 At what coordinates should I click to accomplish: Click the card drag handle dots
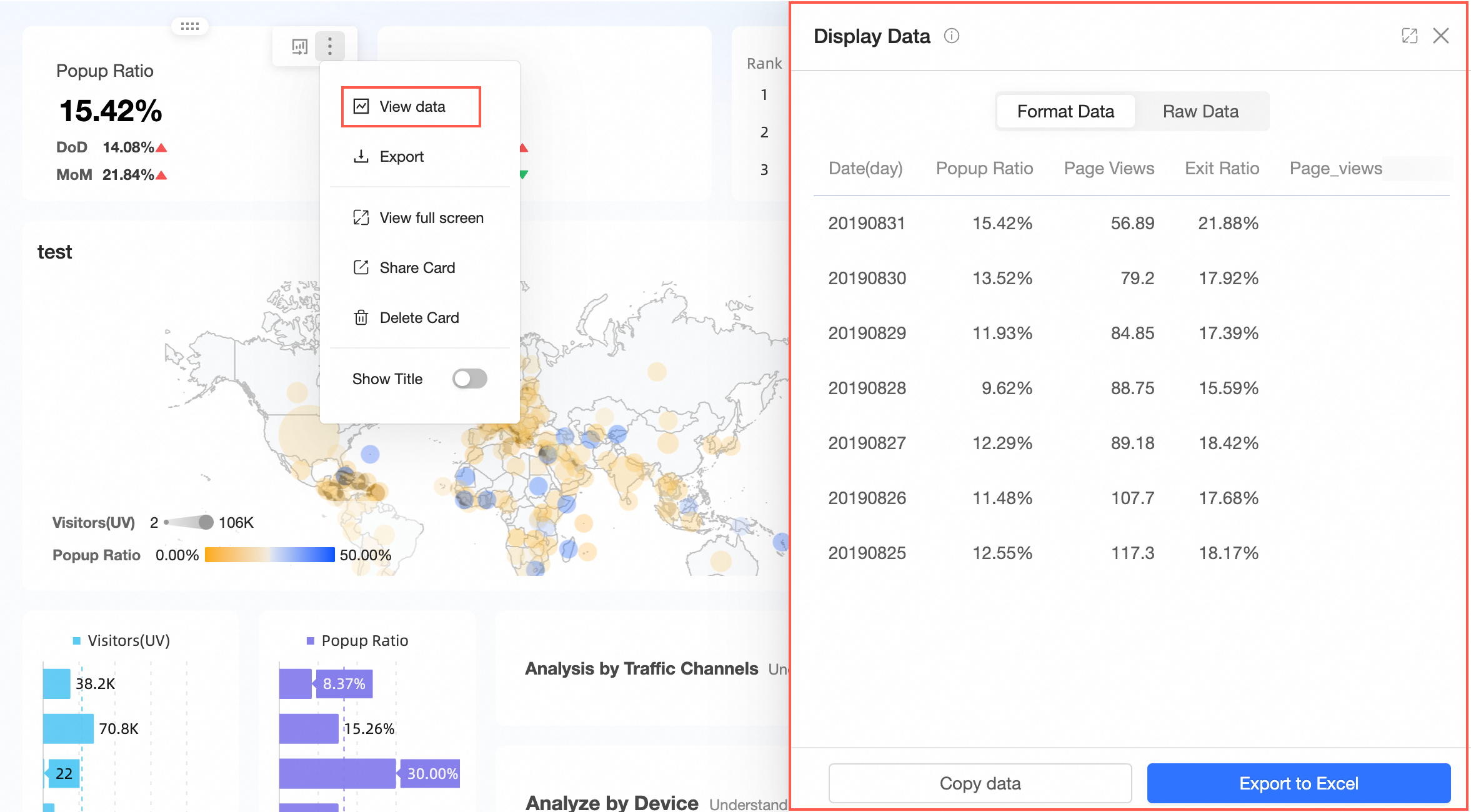tap(189, 26)
